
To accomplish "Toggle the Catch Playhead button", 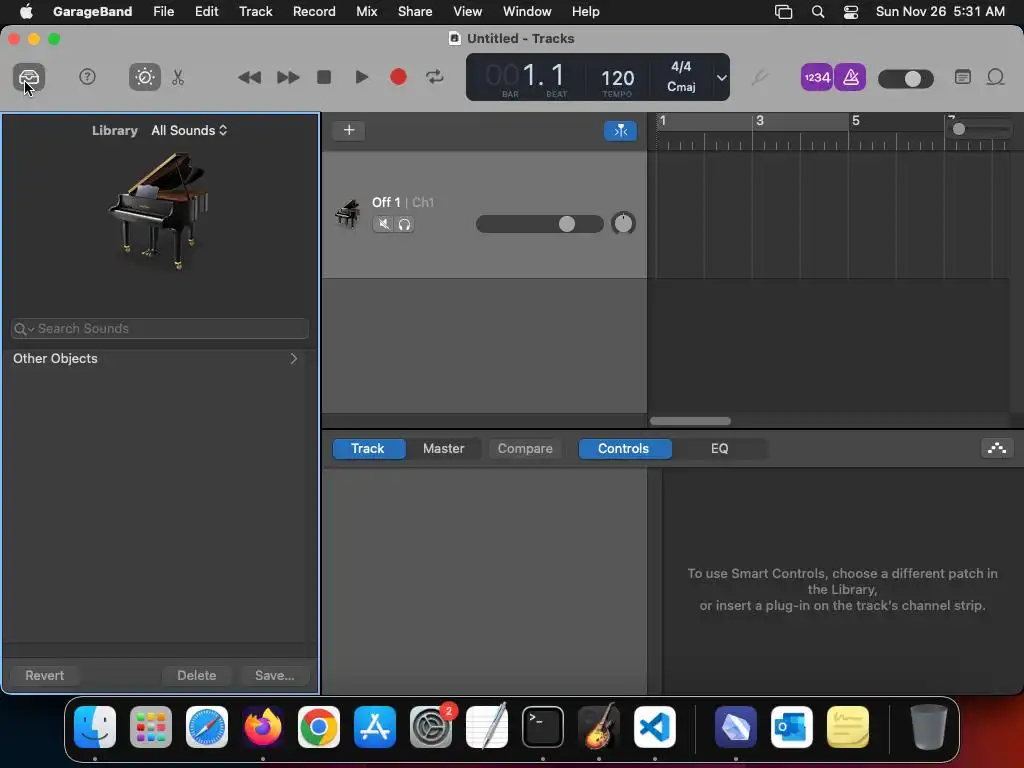I will click(x=620, y=131).
